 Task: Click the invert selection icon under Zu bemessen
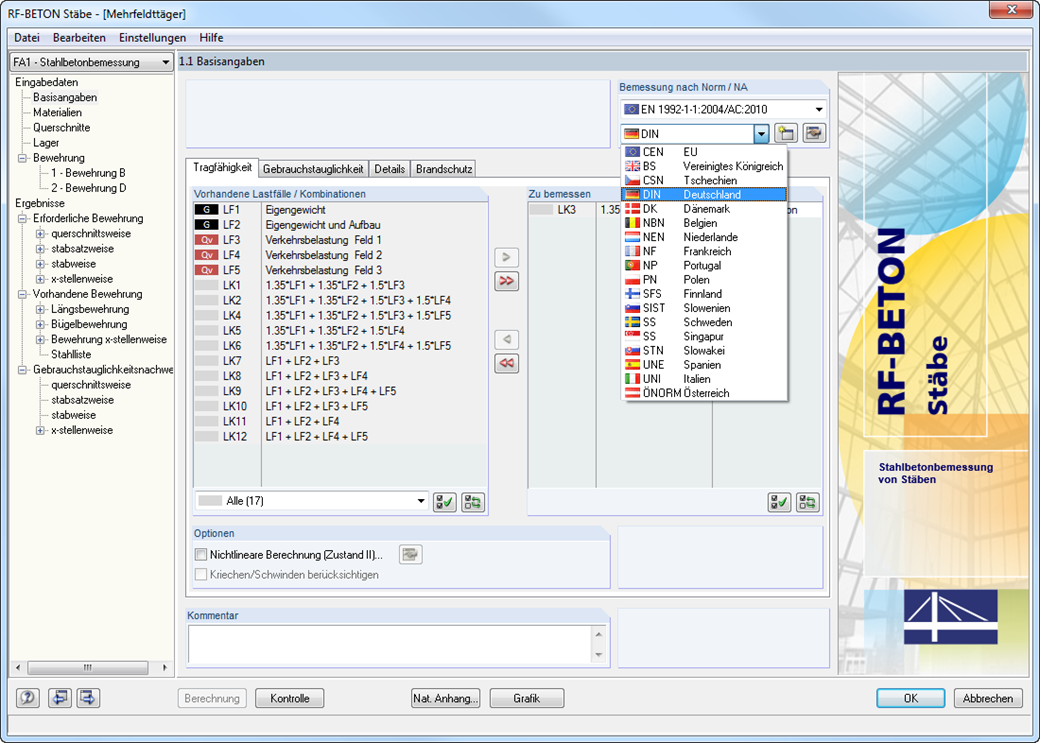click(808, 502)
